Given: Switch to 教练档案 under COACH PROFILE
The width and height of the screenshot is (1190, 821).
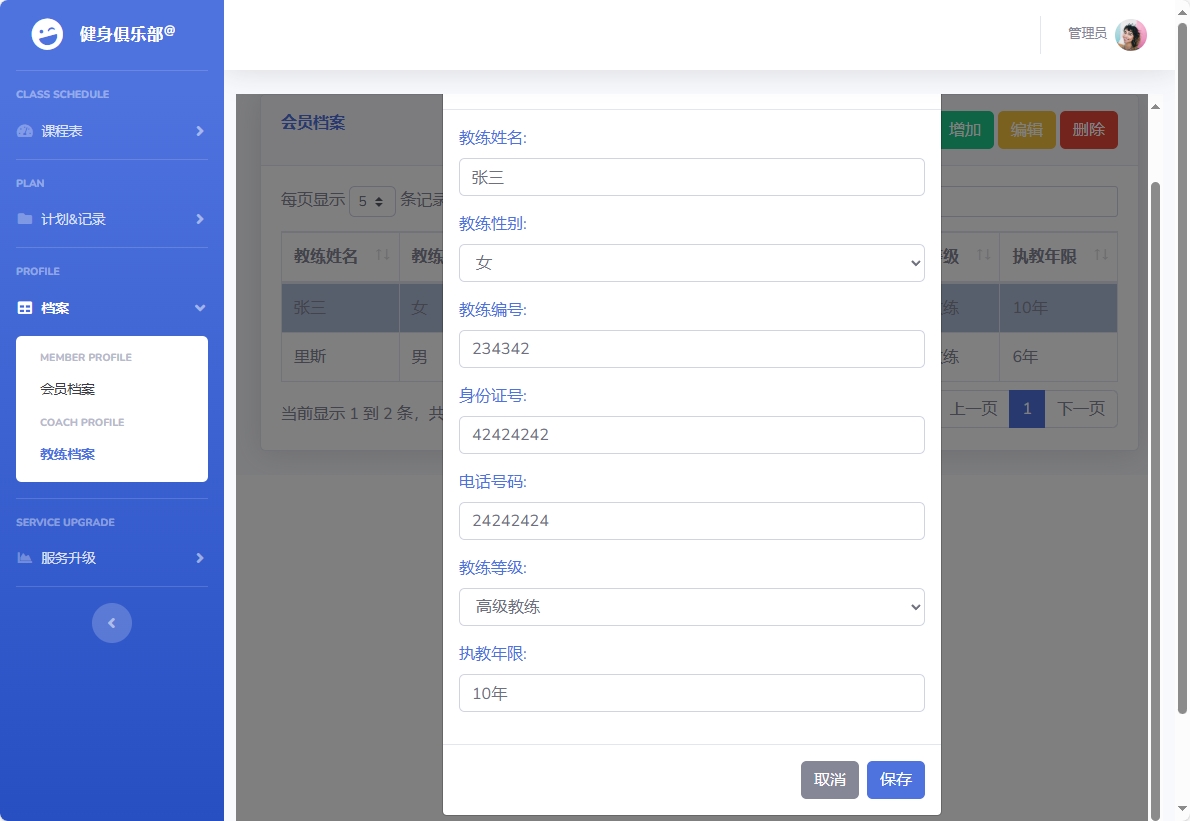Looking at the screenshot, I should (x=66, y=453).
